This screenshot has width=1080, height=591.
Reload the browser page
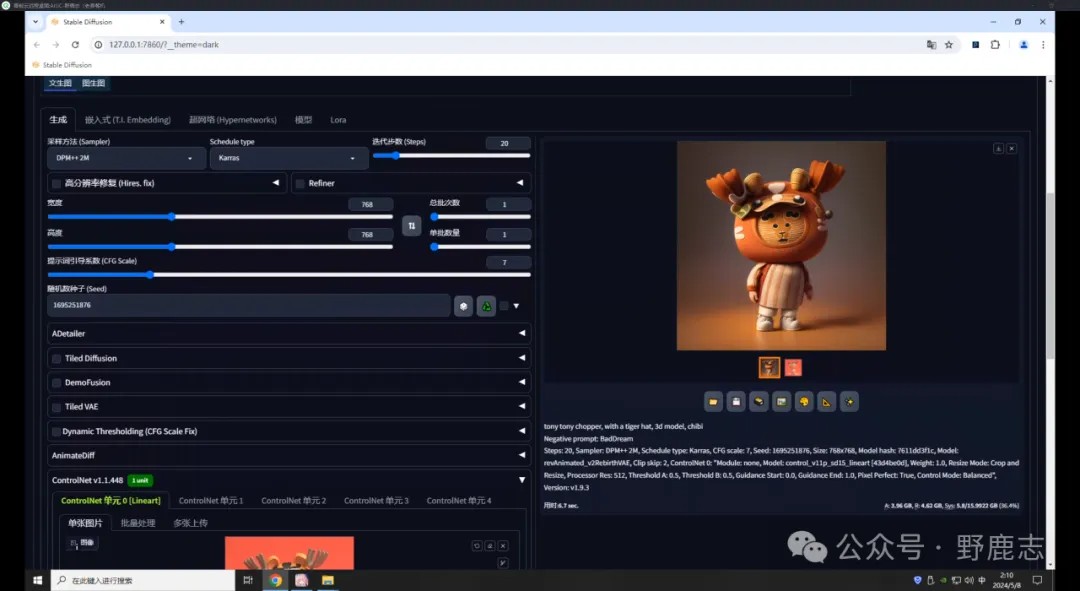tap(75, 44)
